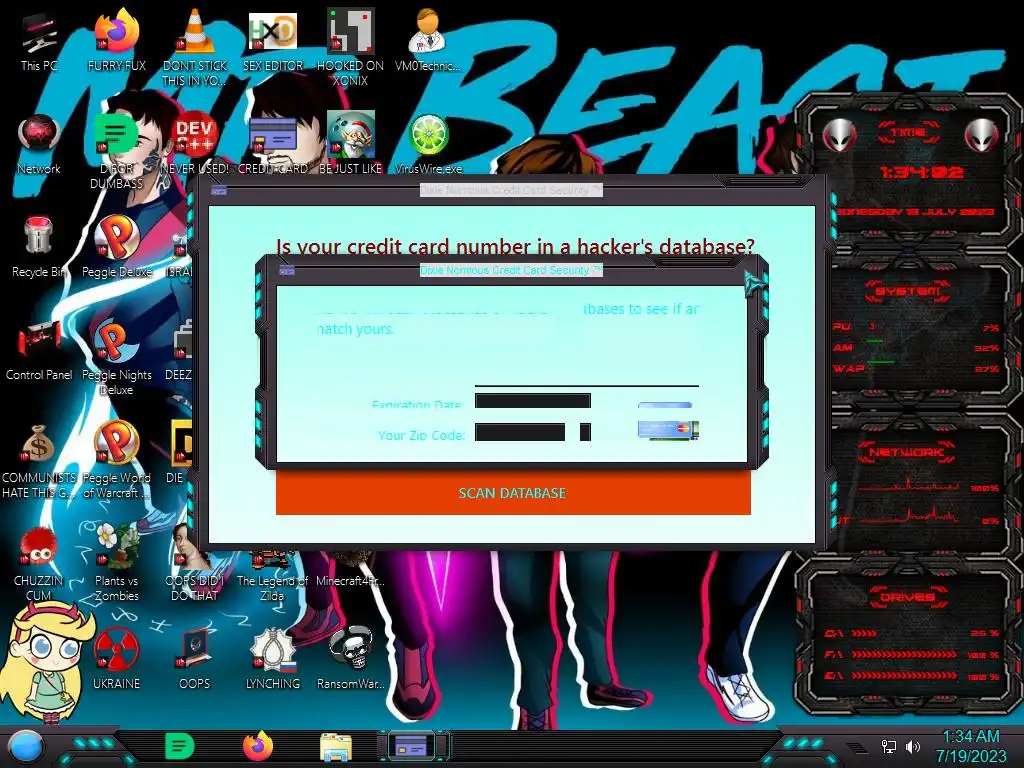Open the VM0Technic desktop icon
1024x768 pixels.
pos(428,39)
